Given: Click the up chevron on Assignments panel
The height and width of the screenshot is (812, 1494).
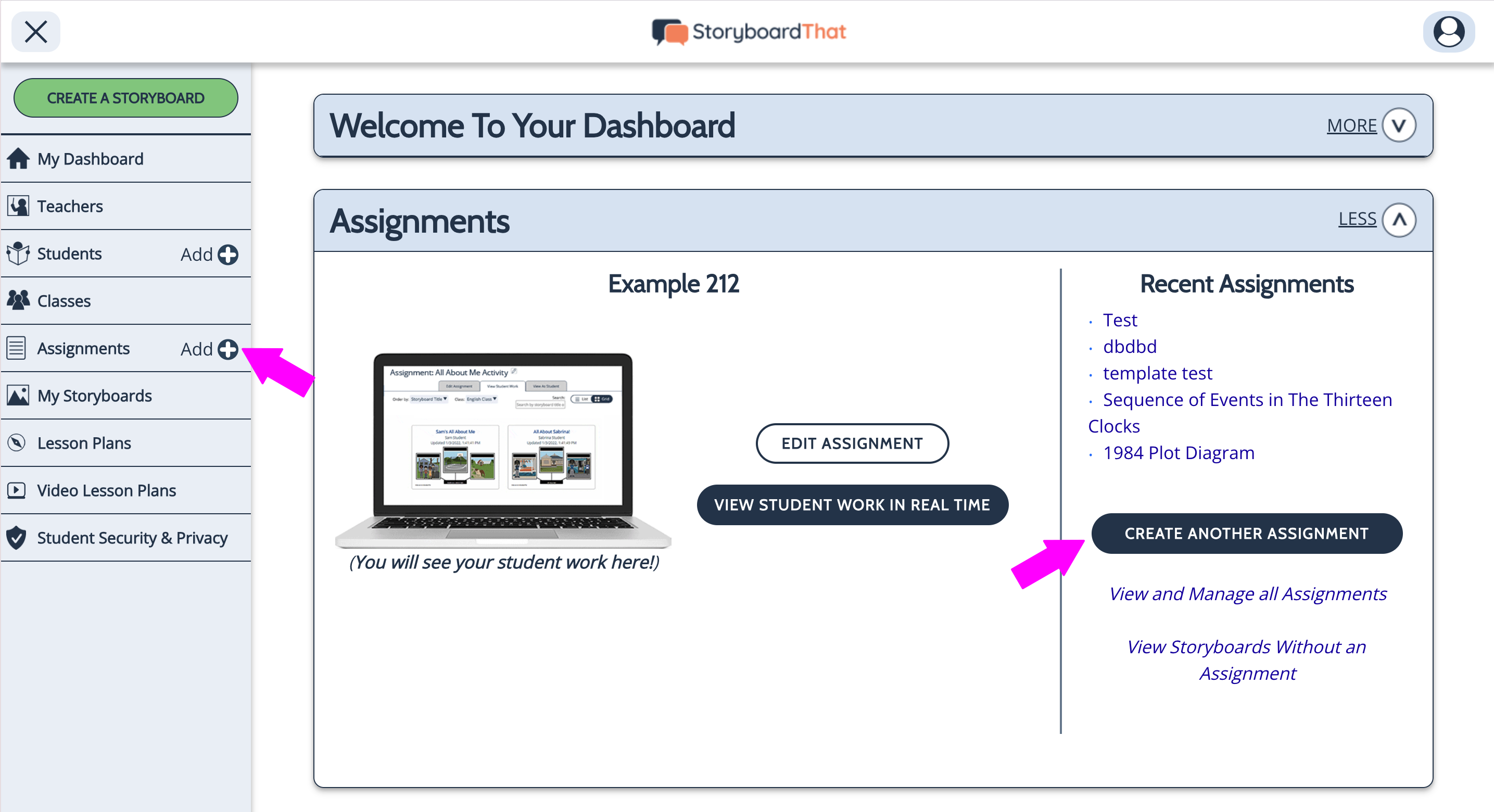Looking at the screenshot, I should (1399, 220).
